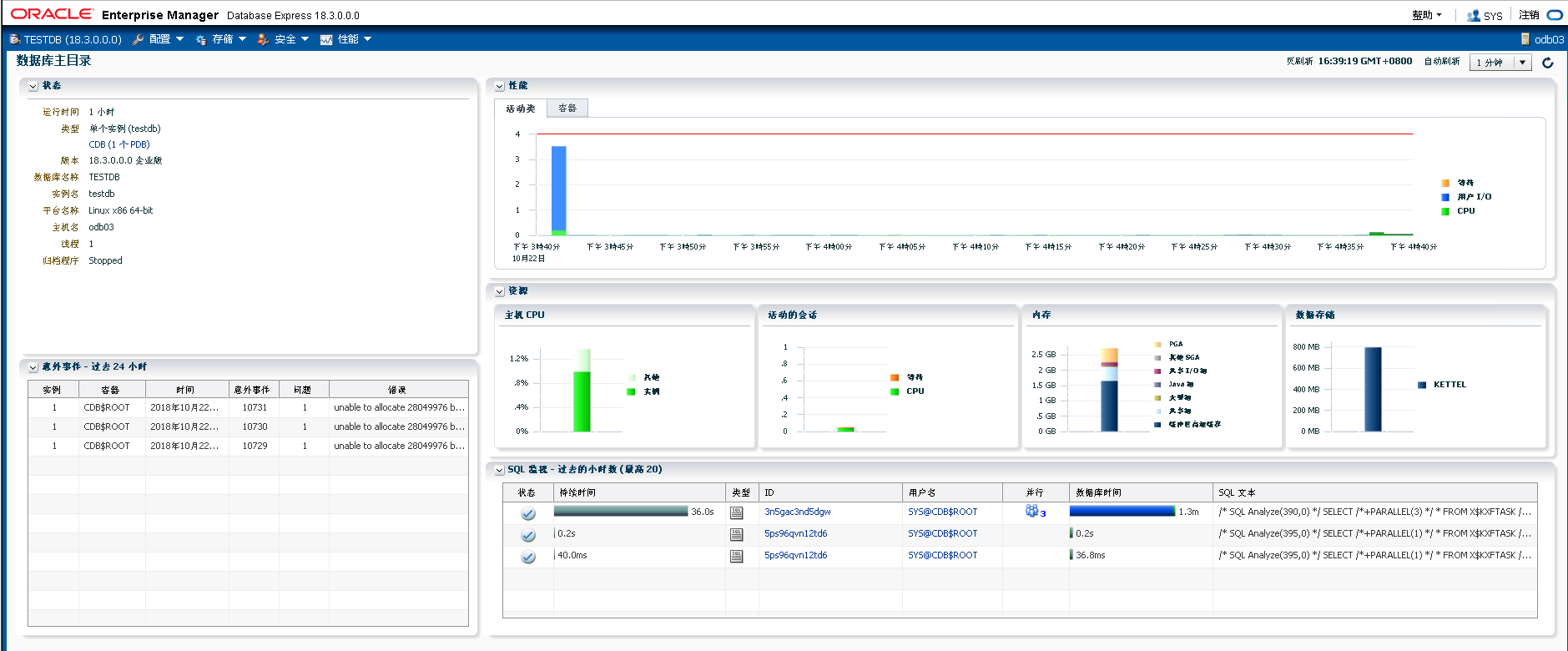
Task: Click the 数据库时间 column header
Action: [1141, 492]
